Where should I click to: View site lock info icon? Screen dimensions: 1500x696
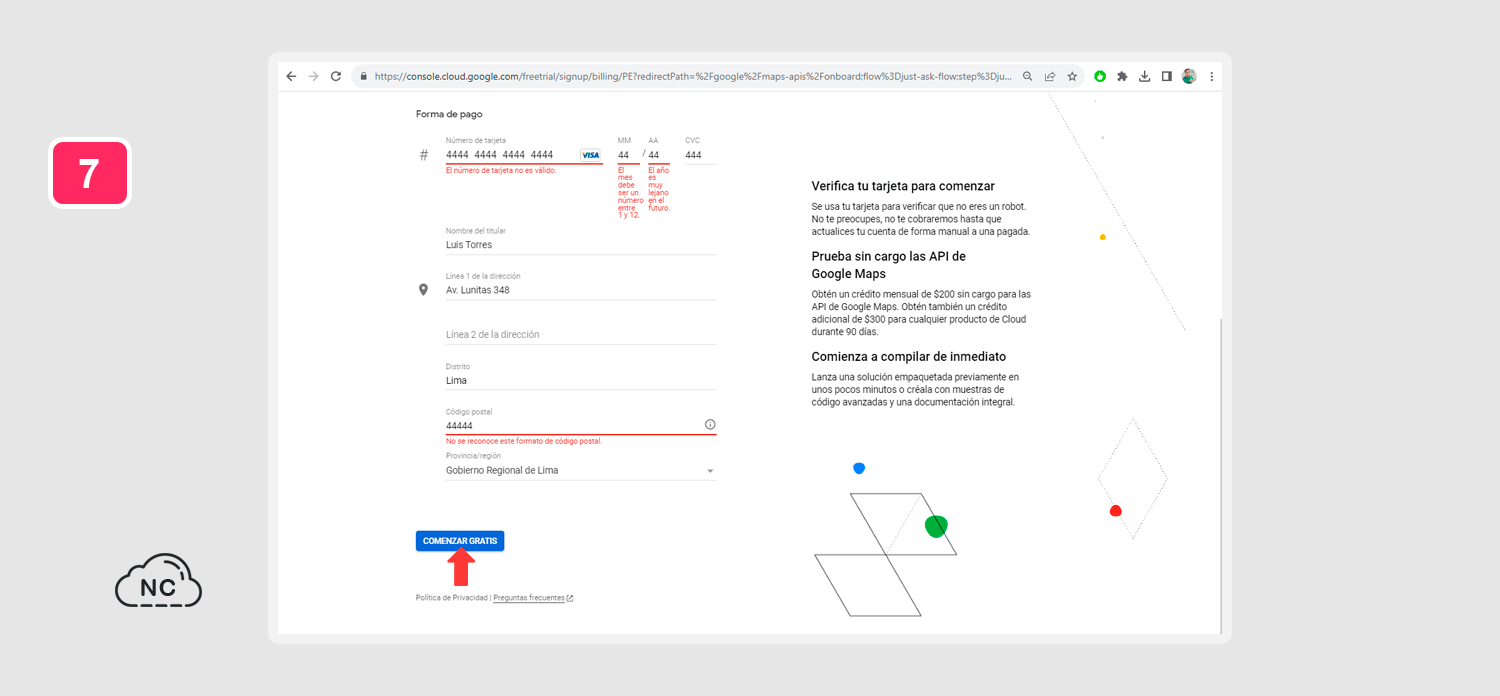coord(364,76)
